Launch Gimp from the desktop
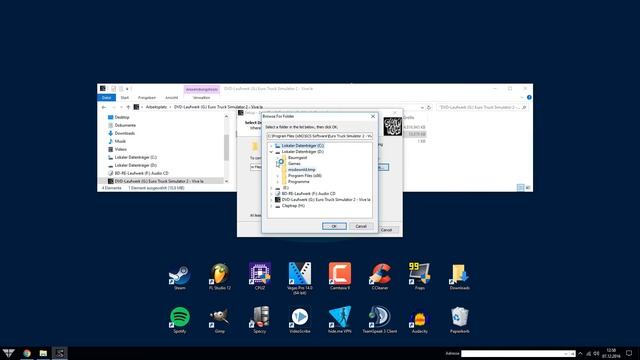 click(x=220, y=320)
